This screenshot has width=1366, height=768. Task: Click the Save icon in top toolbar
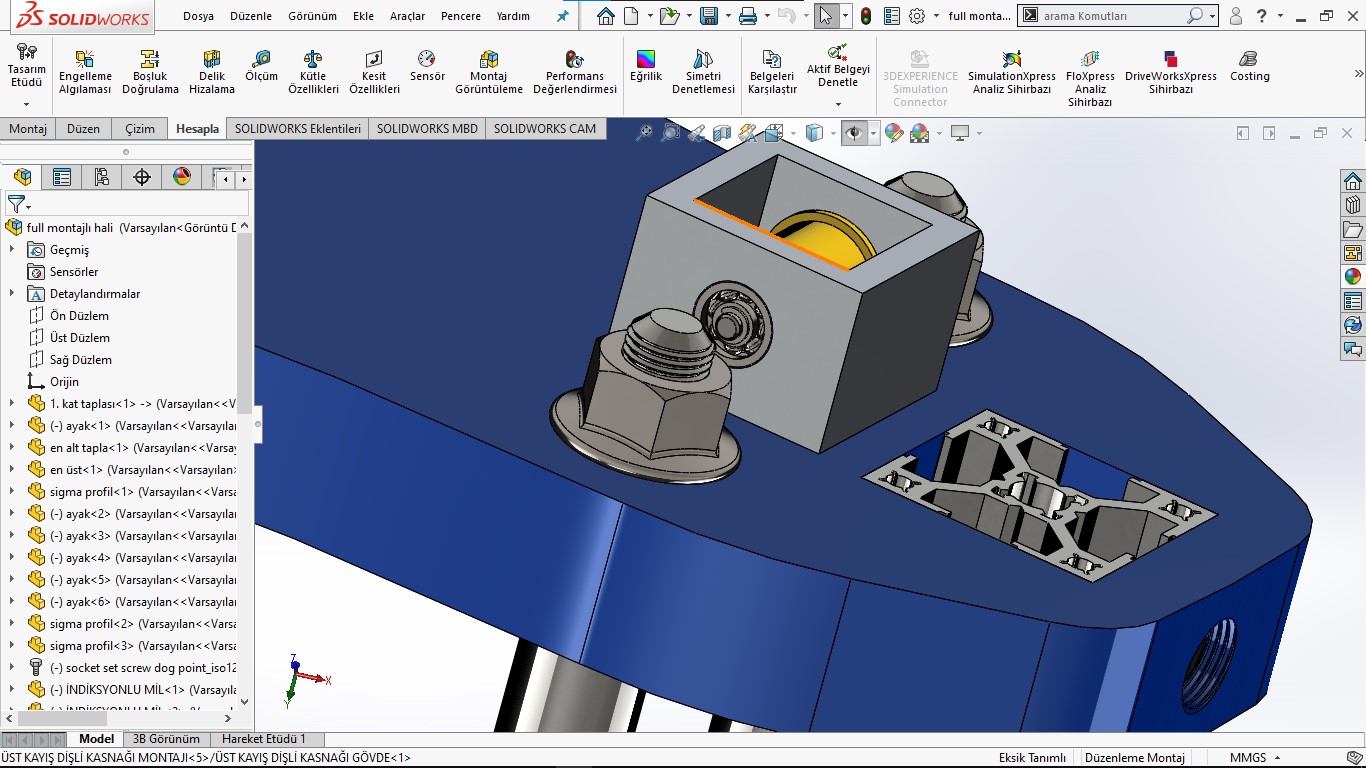tap(709, 16)
